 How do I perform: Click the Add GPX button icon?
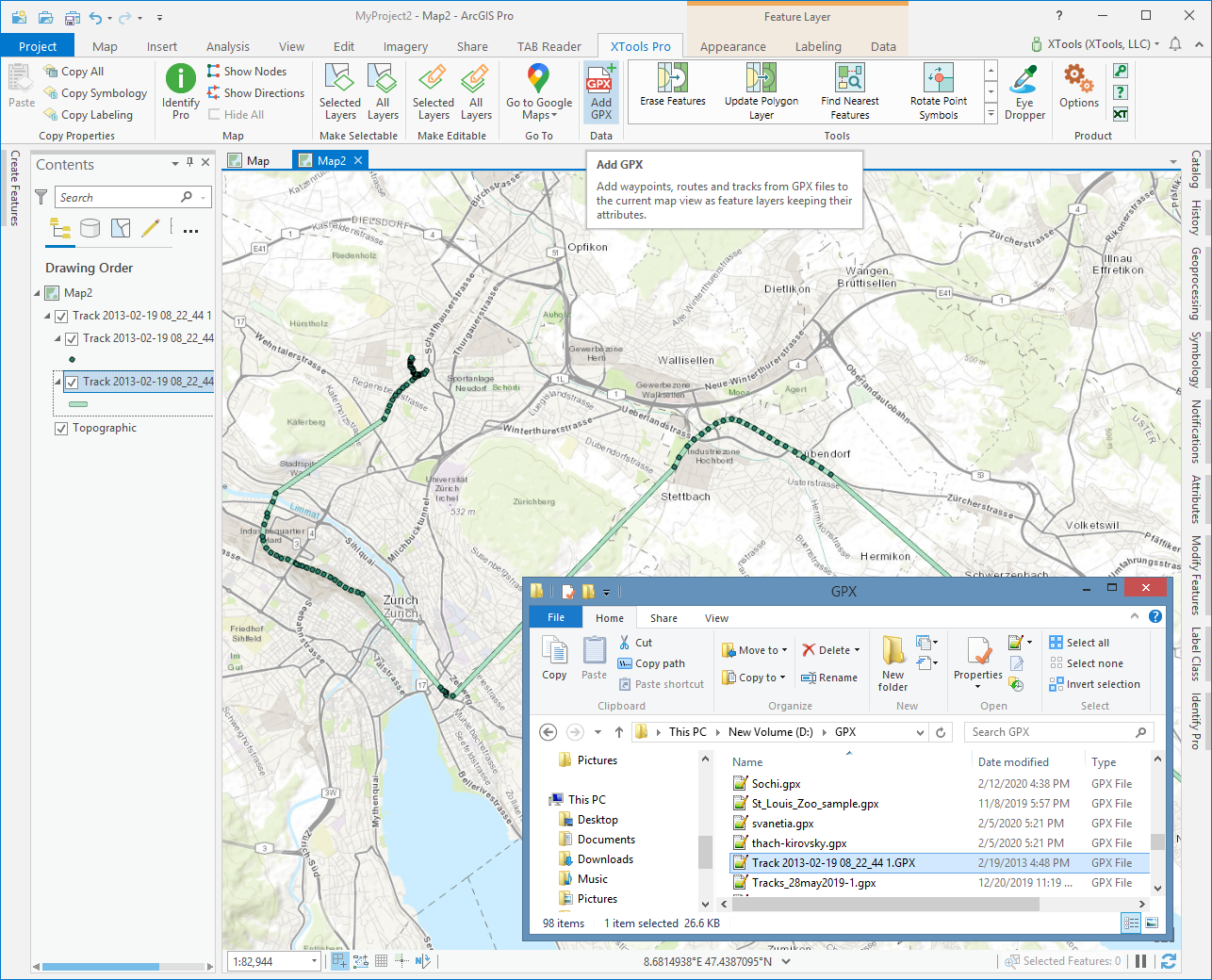600,78
